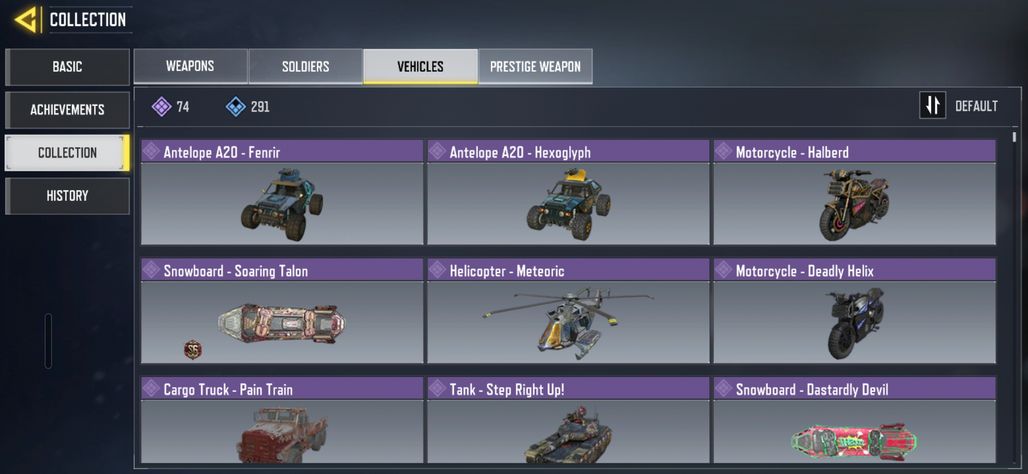
Task: Go to the Achievements section
Action: pyautogui.click(x=67, y=109)
